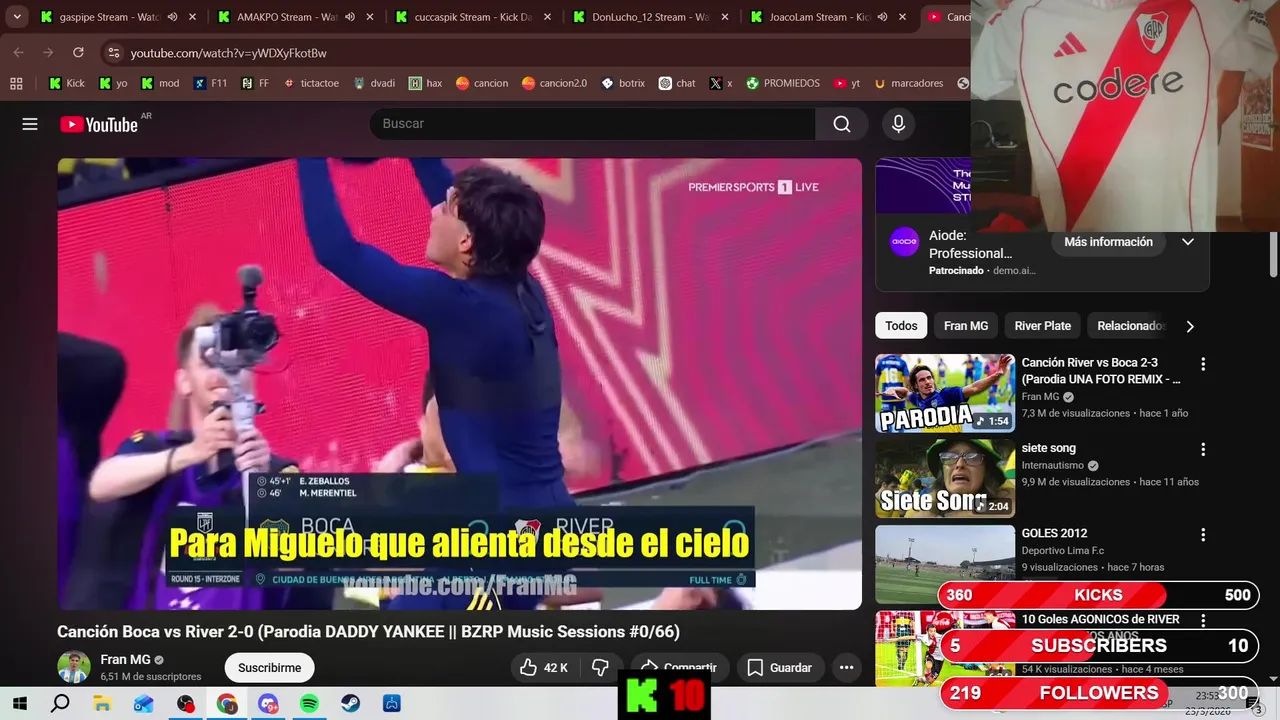Go back with the browser back arrow

19,52
